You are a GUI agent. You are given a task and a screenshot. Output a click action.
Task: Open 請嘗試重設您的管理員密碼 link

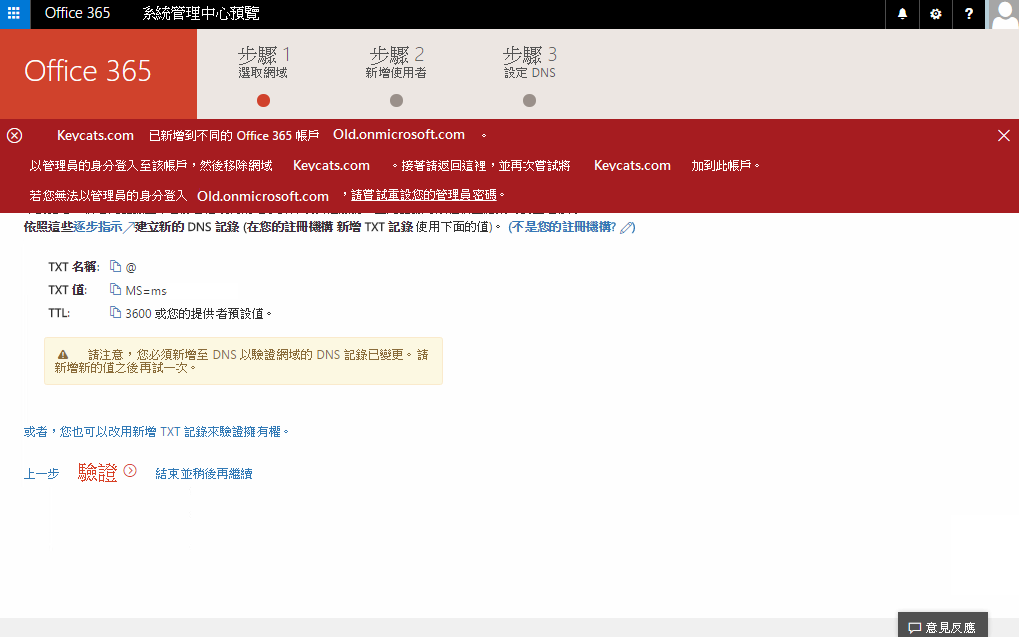(x=424, y=195)
